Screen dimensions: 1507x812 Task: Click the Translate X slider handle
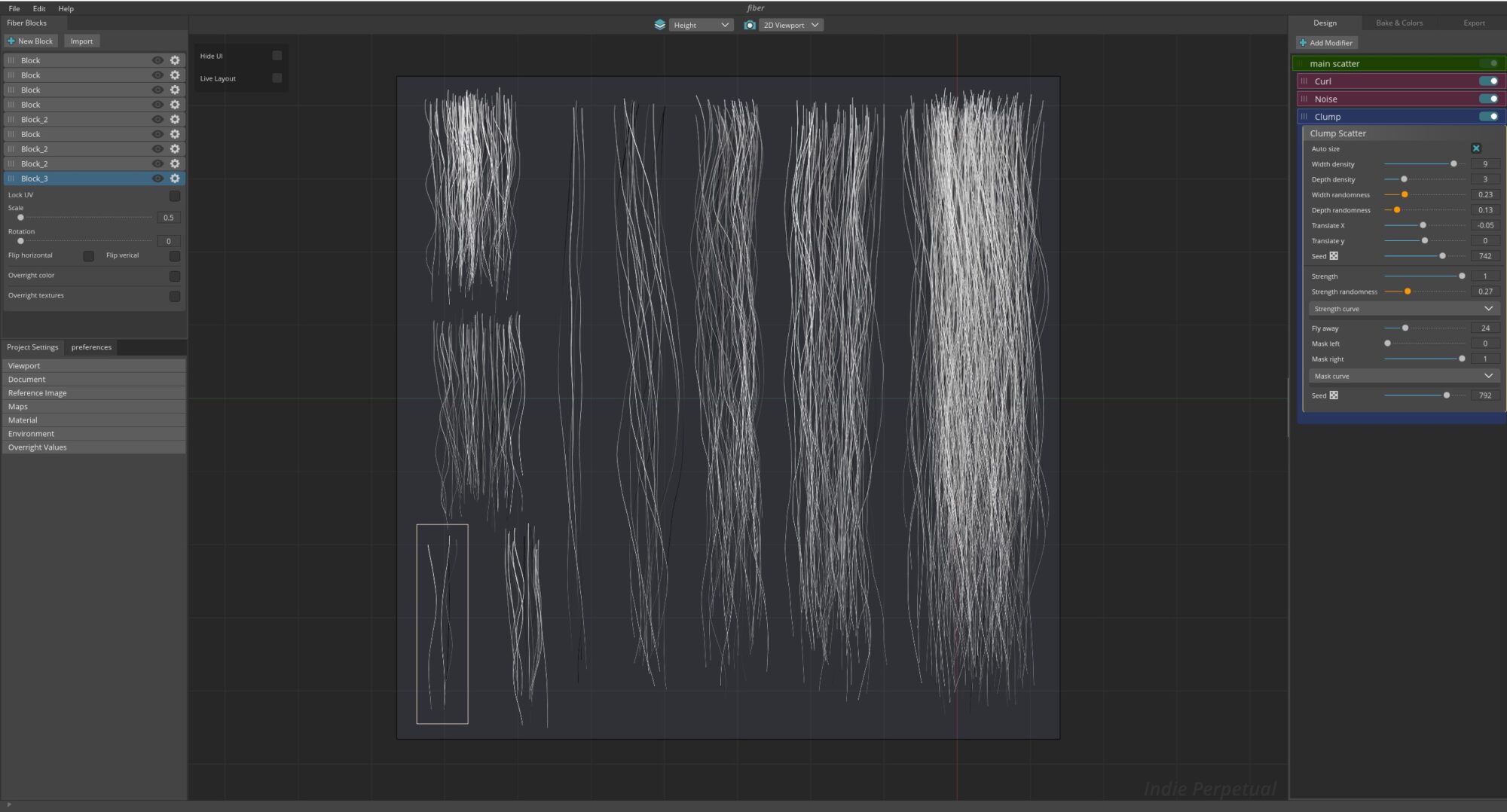[x=1423, y=225]
